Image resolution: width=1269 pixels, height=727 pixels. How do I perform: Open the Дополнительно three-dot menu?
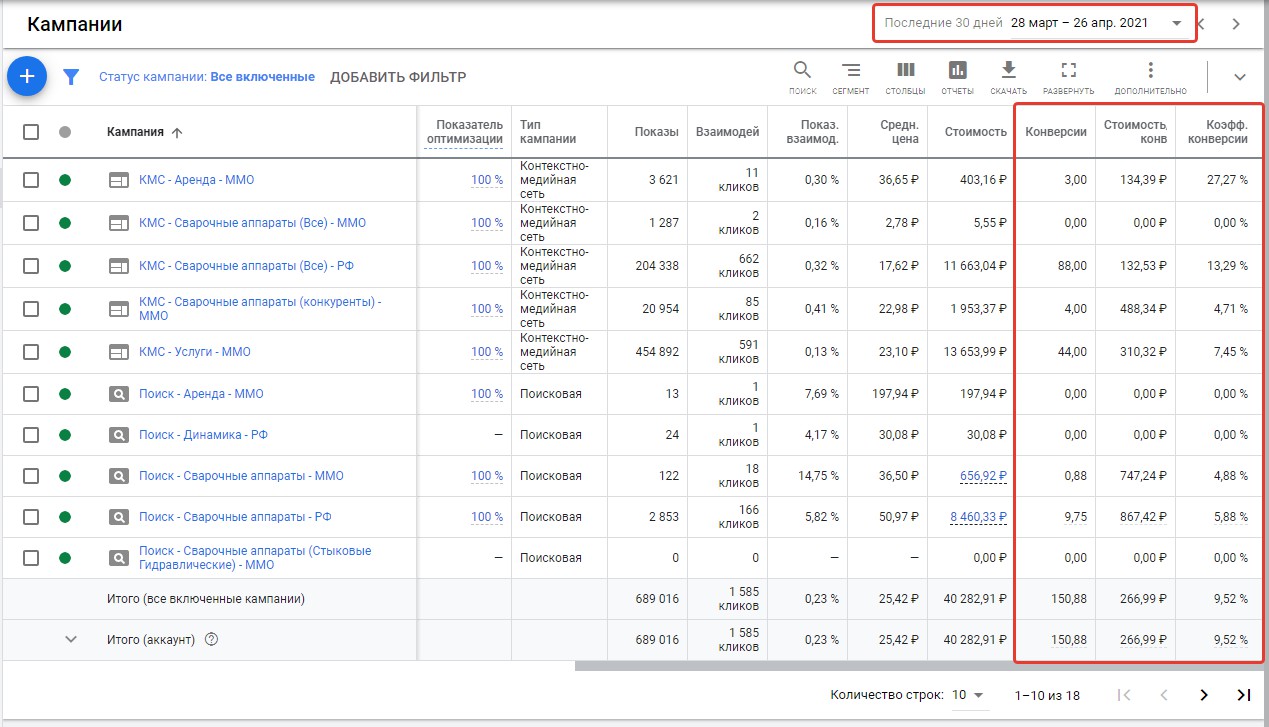click(x=1150, y=70)
